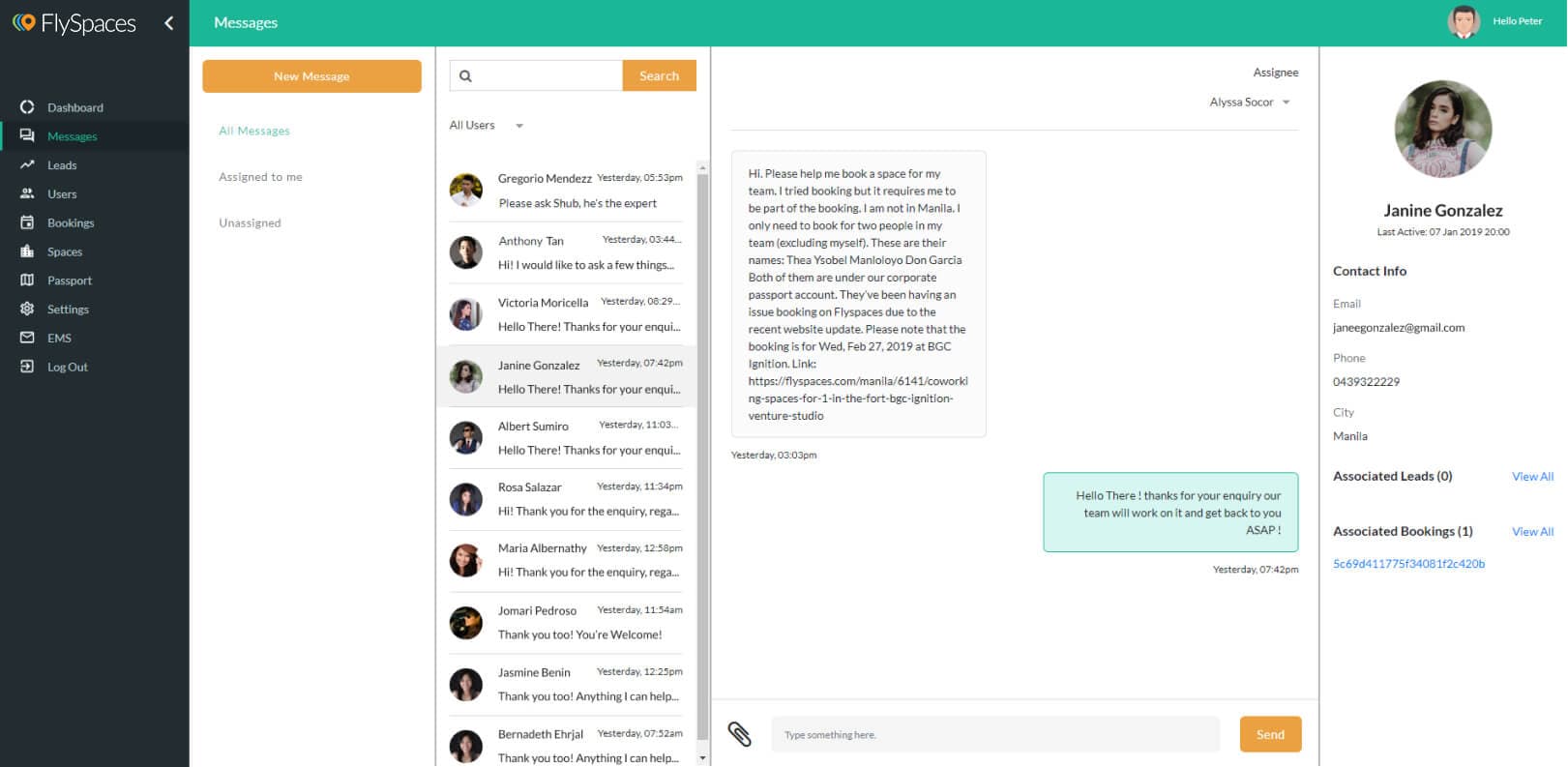The width and height of the screenshot is (1568, 767).
Task: Click the paperclip attachment icon
Action: pyautogui.click(x=739, y=734)
